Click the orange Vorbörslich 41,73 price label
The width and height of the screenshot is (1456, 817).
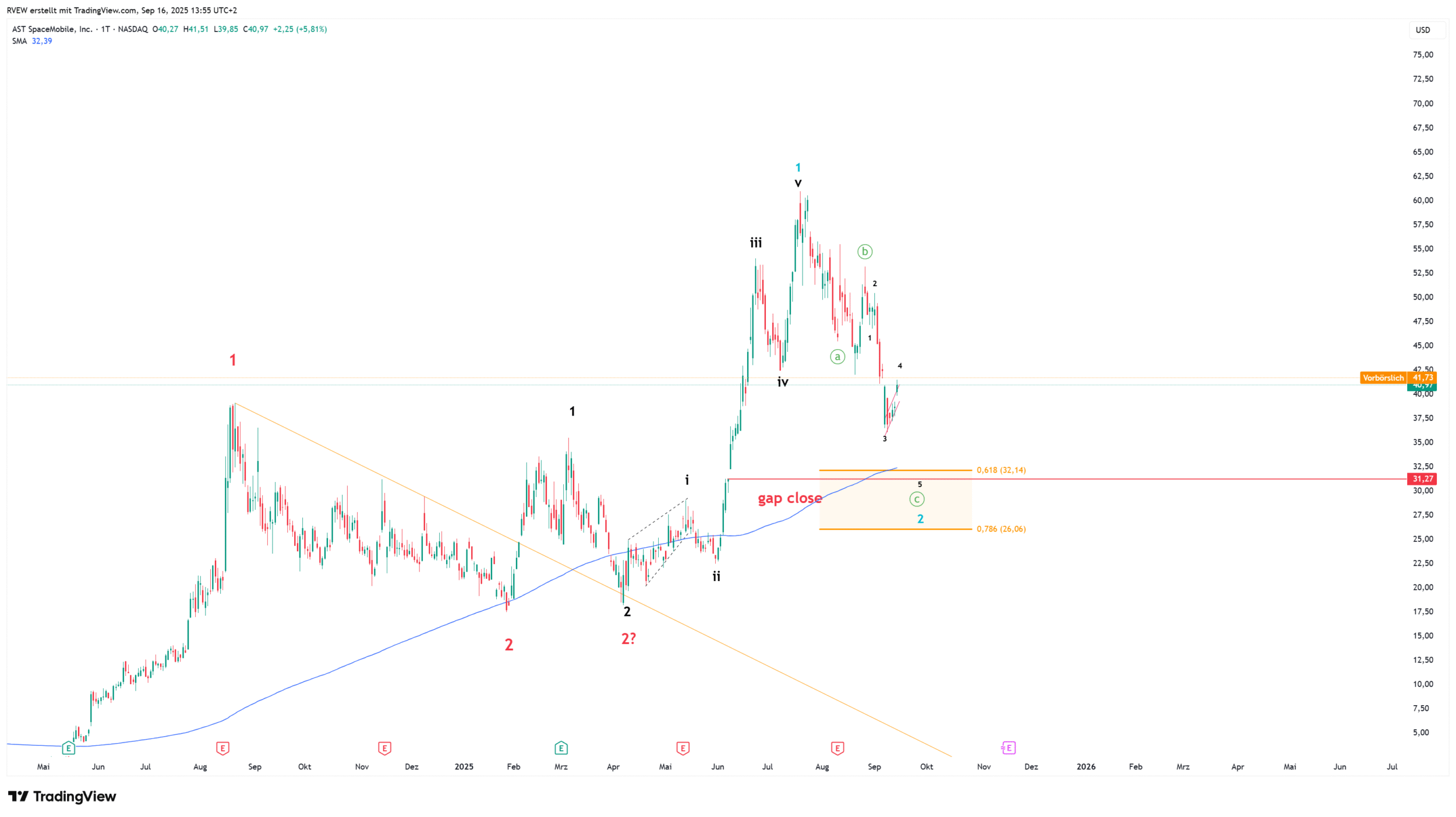[1398, 378]
